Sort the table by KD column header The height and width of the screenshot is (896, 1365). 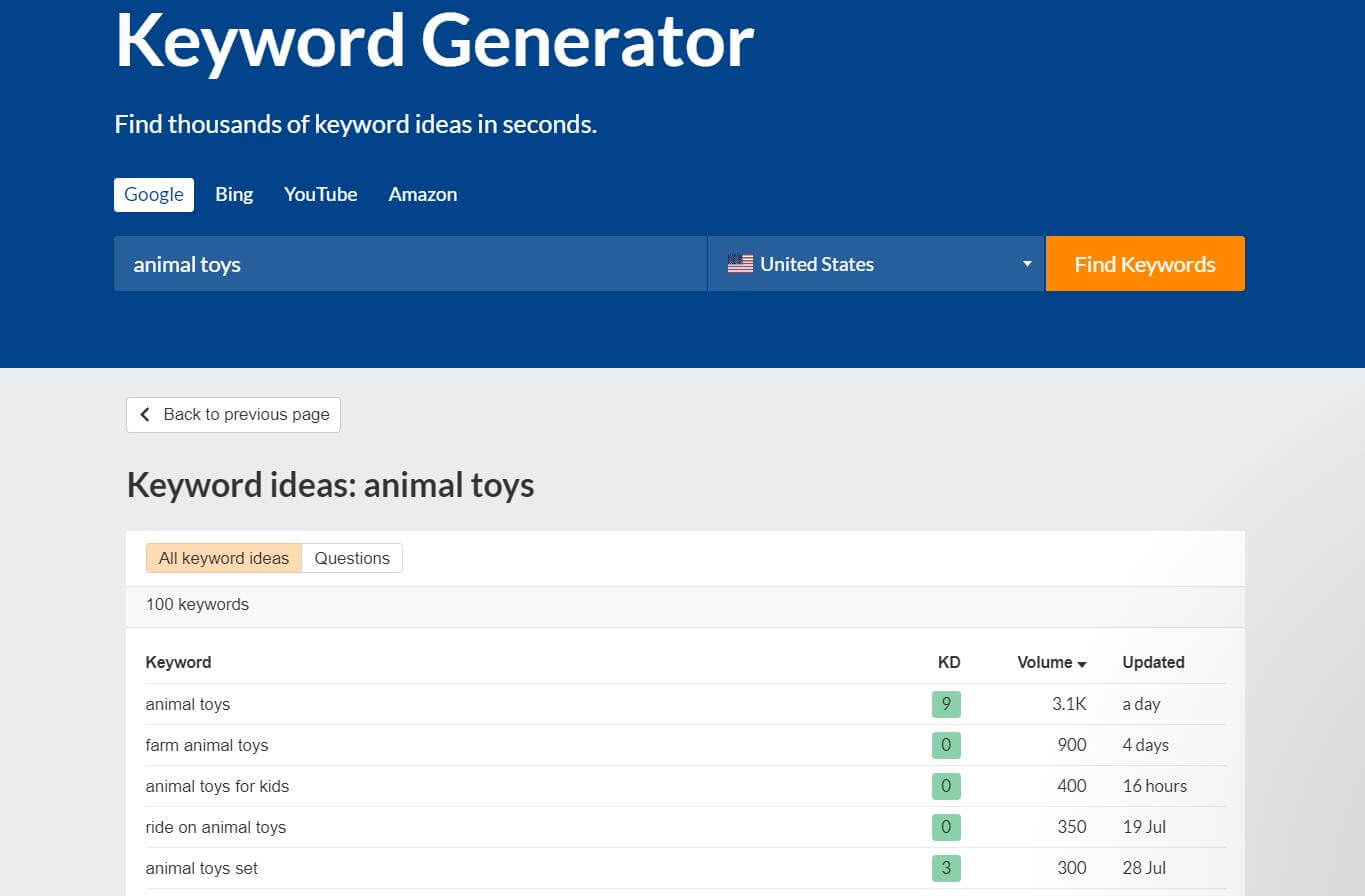point(948,662)
